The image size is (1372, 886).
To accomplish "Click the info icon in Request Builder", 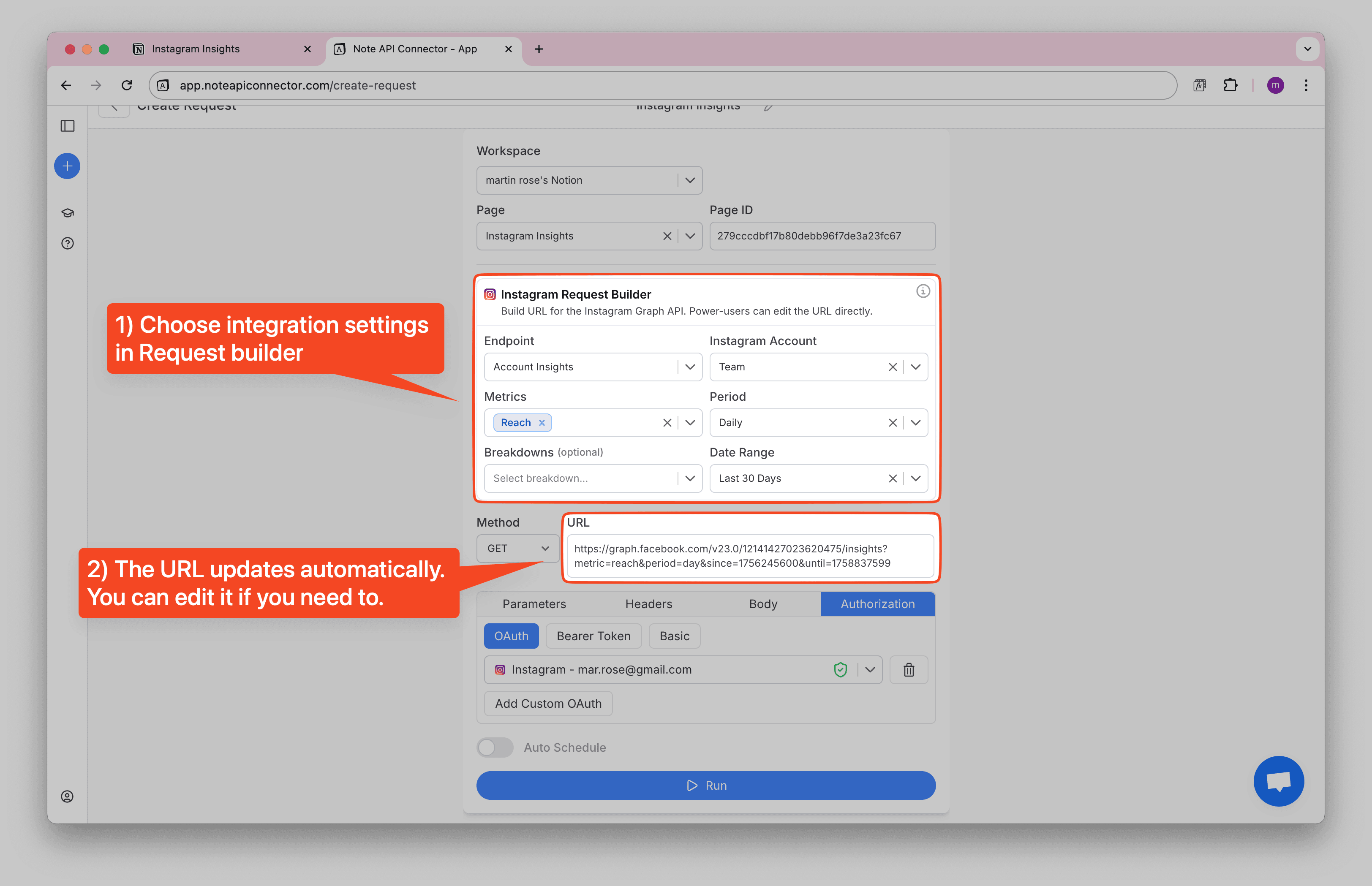I will (x=923, y=291).
